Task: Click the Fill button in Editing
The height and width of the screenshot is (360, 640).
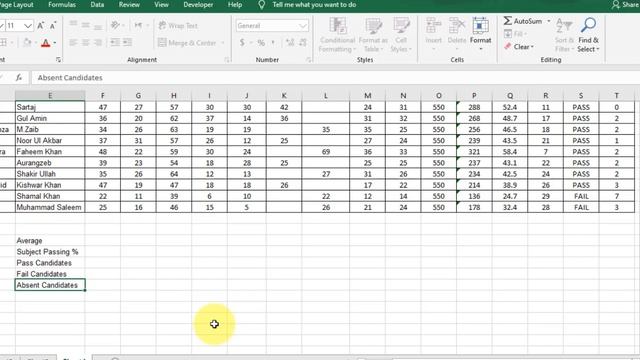Action: pyautogui.click(x=516, y=34)
